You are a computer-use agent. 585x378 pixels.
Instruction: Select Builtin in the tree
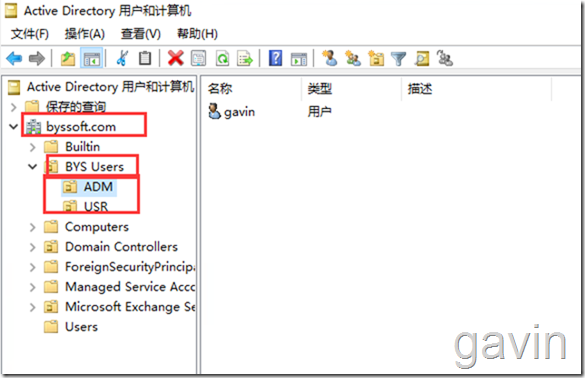82,147
